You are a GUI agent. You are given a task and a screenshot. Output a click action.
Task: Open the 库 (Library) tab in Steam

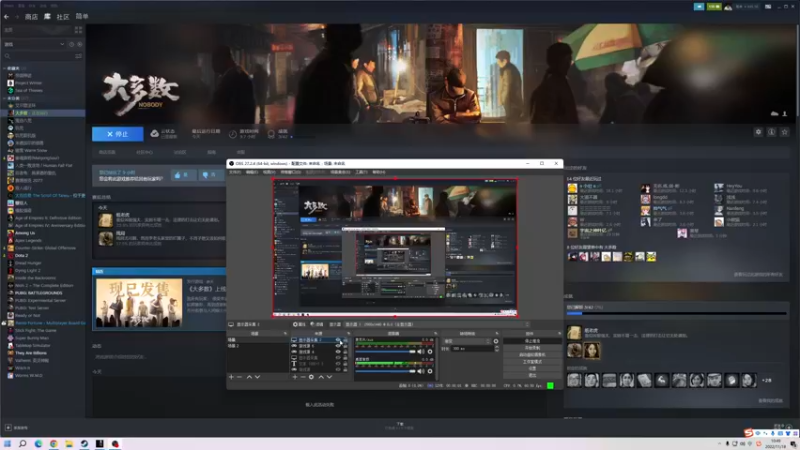[x=47, y=17]
